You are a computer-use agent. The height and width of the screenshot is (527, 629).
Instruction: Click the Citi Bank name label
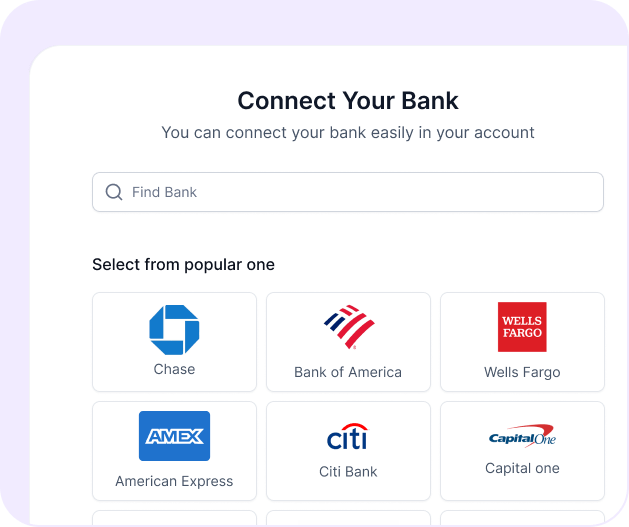pos(348,472)
